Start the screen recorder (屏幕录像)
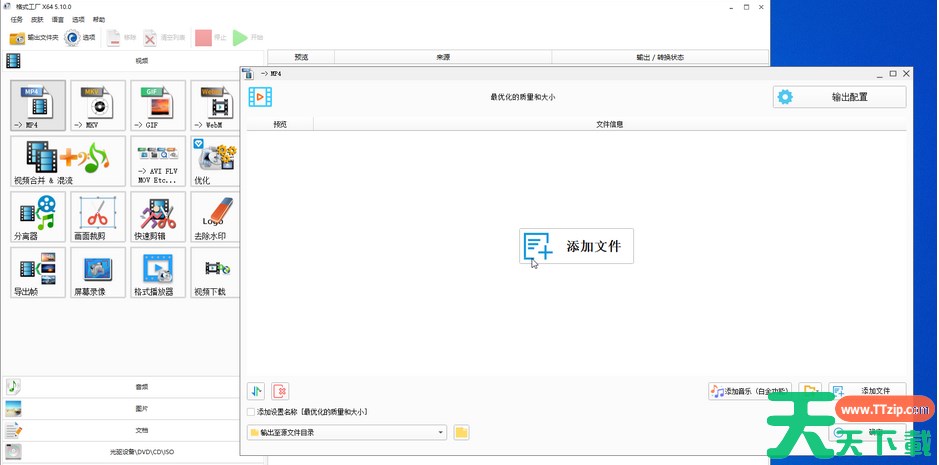939x465 pixels. tap(98, 272)
